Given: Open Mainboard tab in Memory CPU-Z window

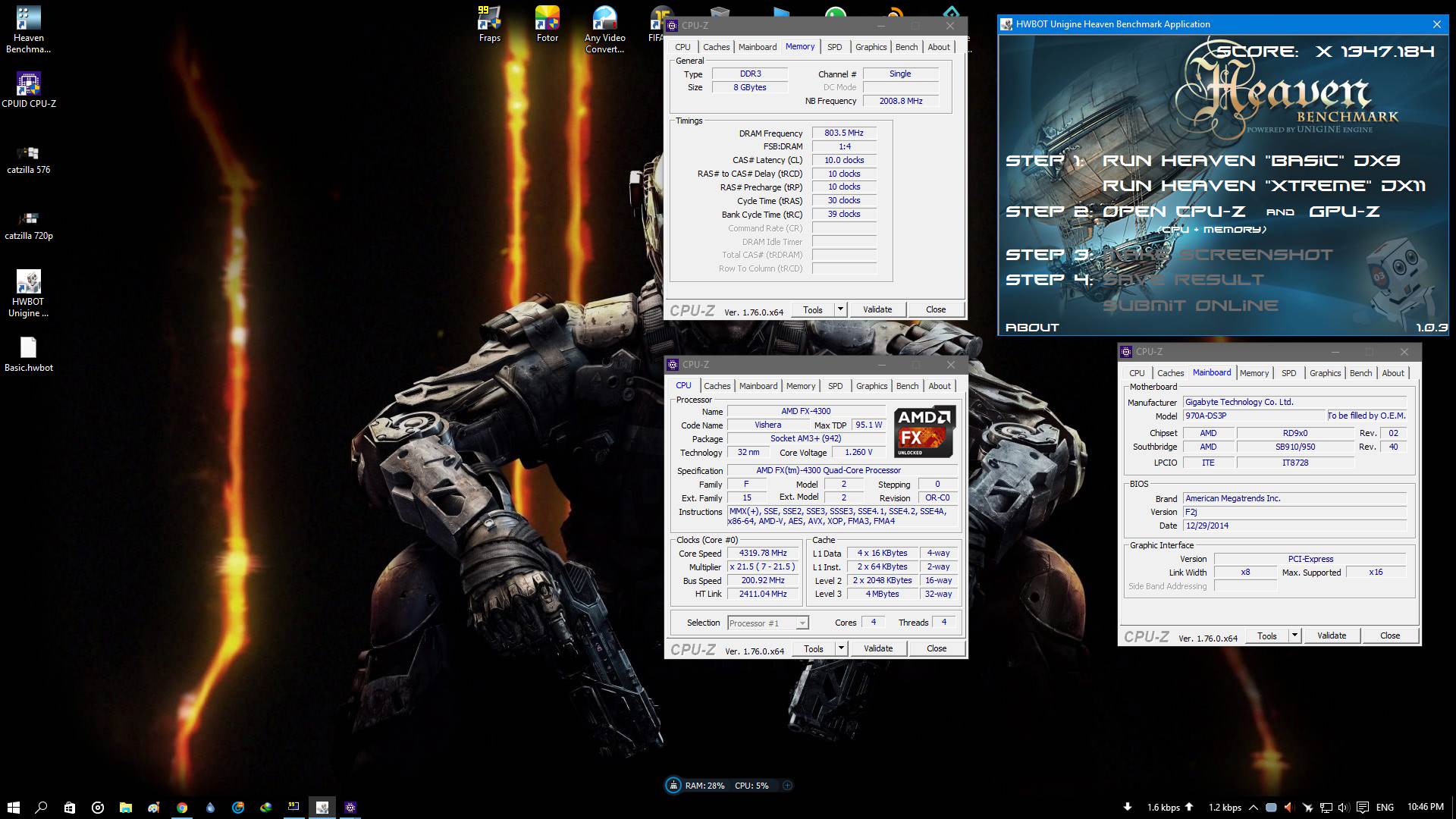Looking at the screenshot, I should click(758, 47).
